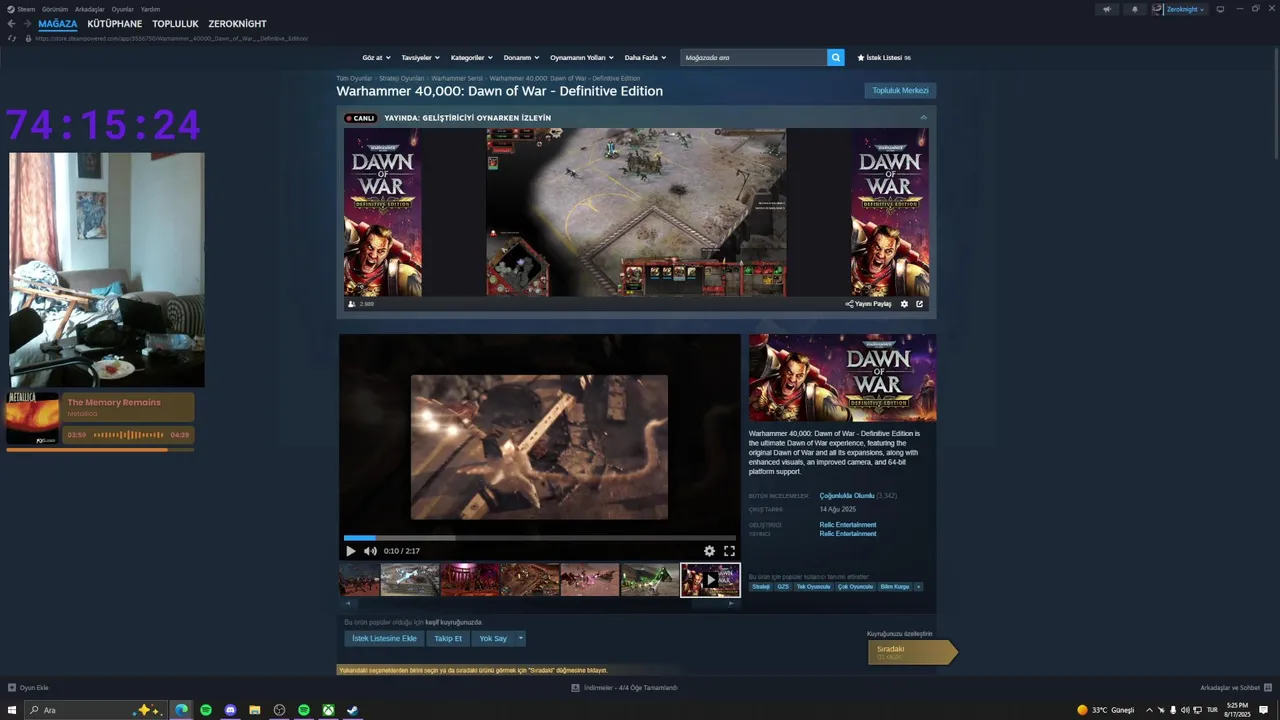The height and width of the screenshot is (720, 1280).
Task: Reload the store page with the refresh icon
Action: [x=12, y=38]
